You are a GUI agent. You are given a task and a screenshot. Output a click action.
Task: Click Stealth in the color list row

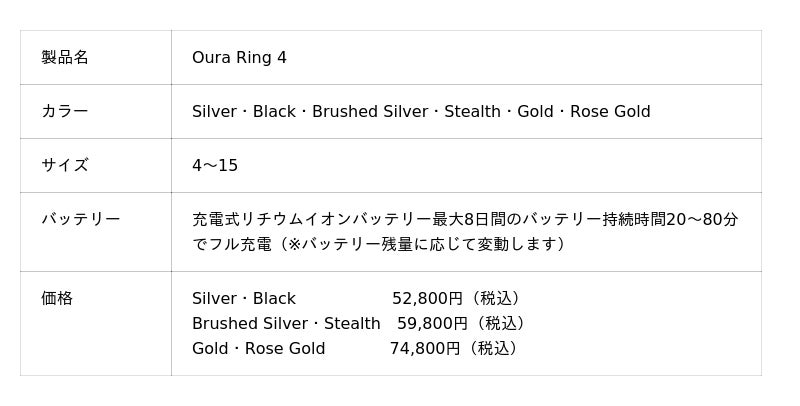[x=472, y=112]
